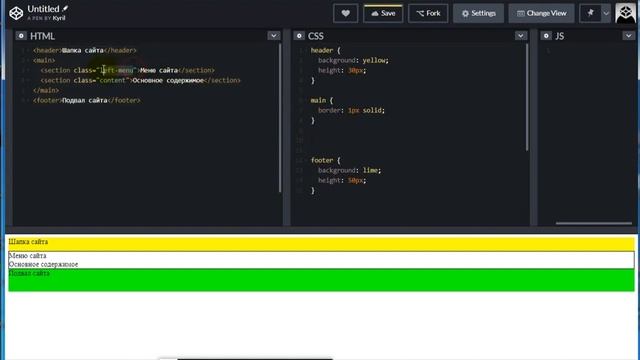The width and height of the screenshot is (640, 360).
Task: Click the HTML editor vertical scrollbar
Action: pyautogui.click(x=280, y=118)
